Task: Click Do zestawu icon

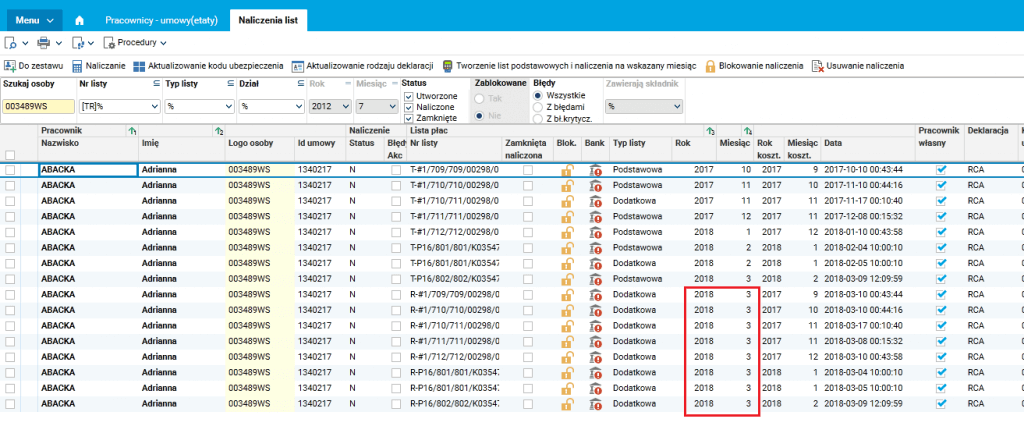Action: [x=10, y=66]
